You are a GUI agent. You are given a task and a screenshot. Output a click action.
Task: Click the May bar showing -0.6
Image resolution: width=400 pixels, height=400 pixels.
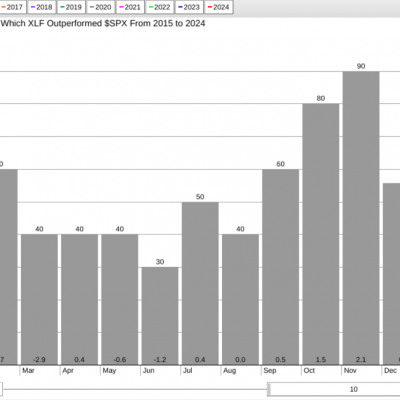click(120, 300)
